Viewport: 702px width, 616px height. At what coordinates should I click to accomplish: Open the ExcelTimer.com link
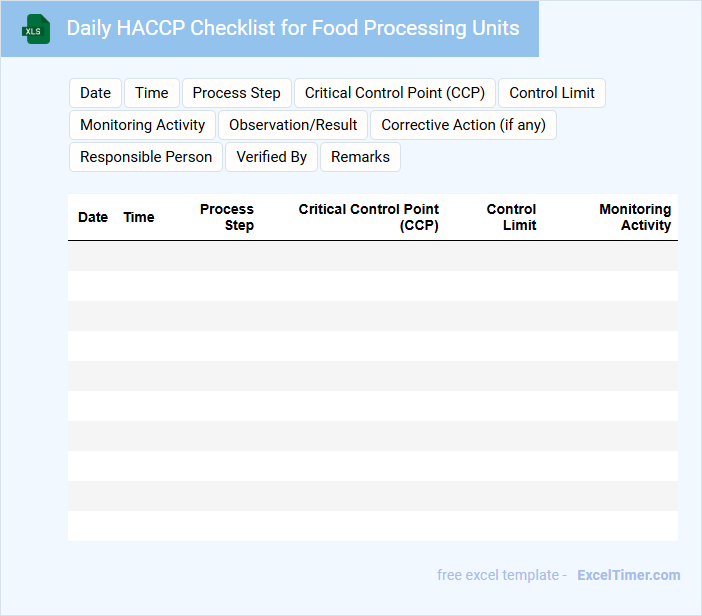point(628,575)
